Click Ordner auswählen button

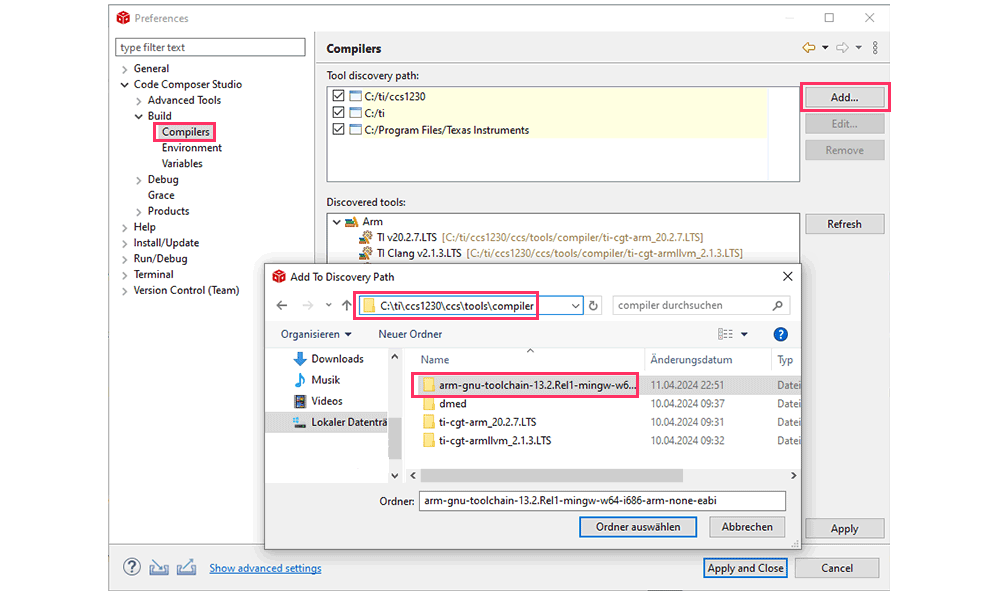coord(638,527)
